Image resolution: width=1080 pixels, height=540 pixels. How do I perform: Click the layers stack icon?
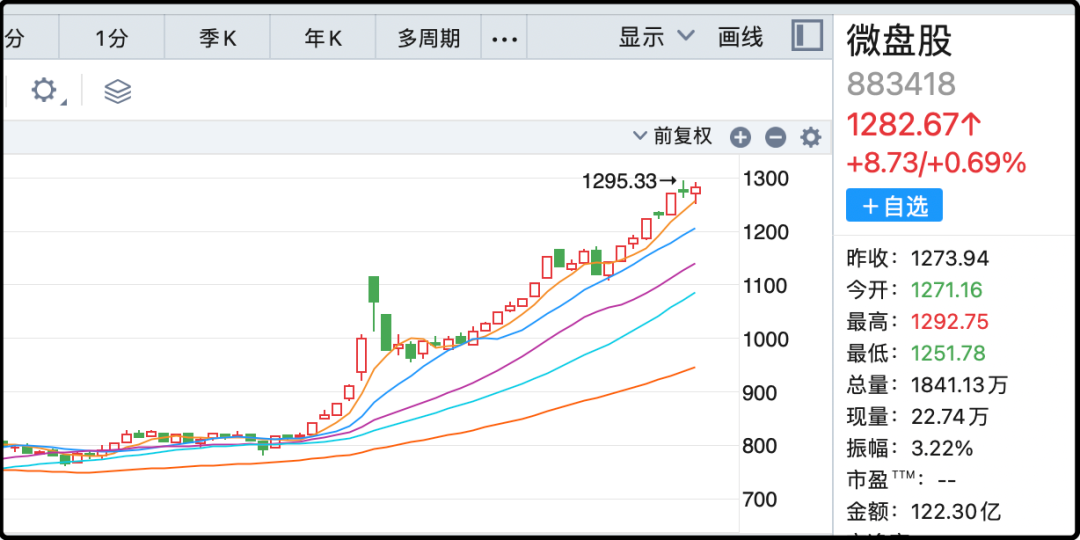pyautogui.click(x=118, y=91)
